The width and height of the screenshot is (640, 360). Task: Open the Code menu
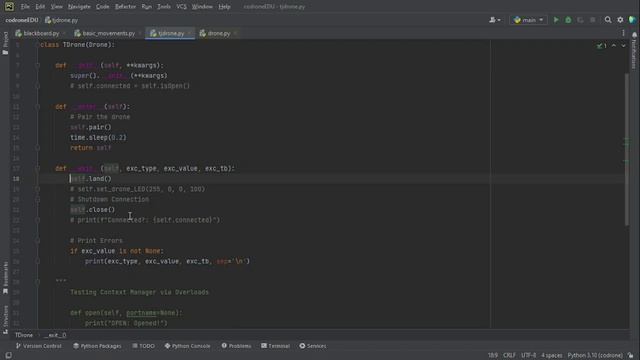102,7
